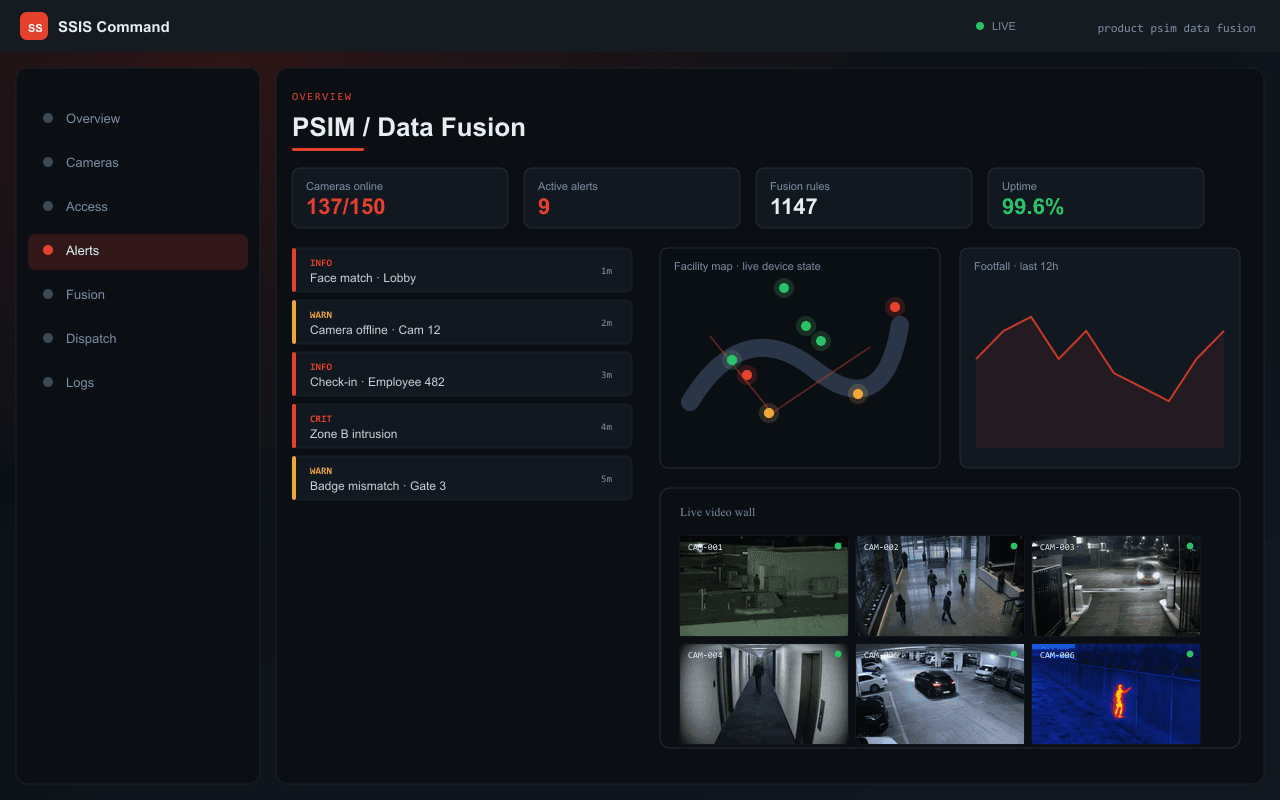The image size is (1280, 800).
Task: Open Badge mismatch · Gate 3 alert
Action: pyautogui.click(x=462, y=478)
